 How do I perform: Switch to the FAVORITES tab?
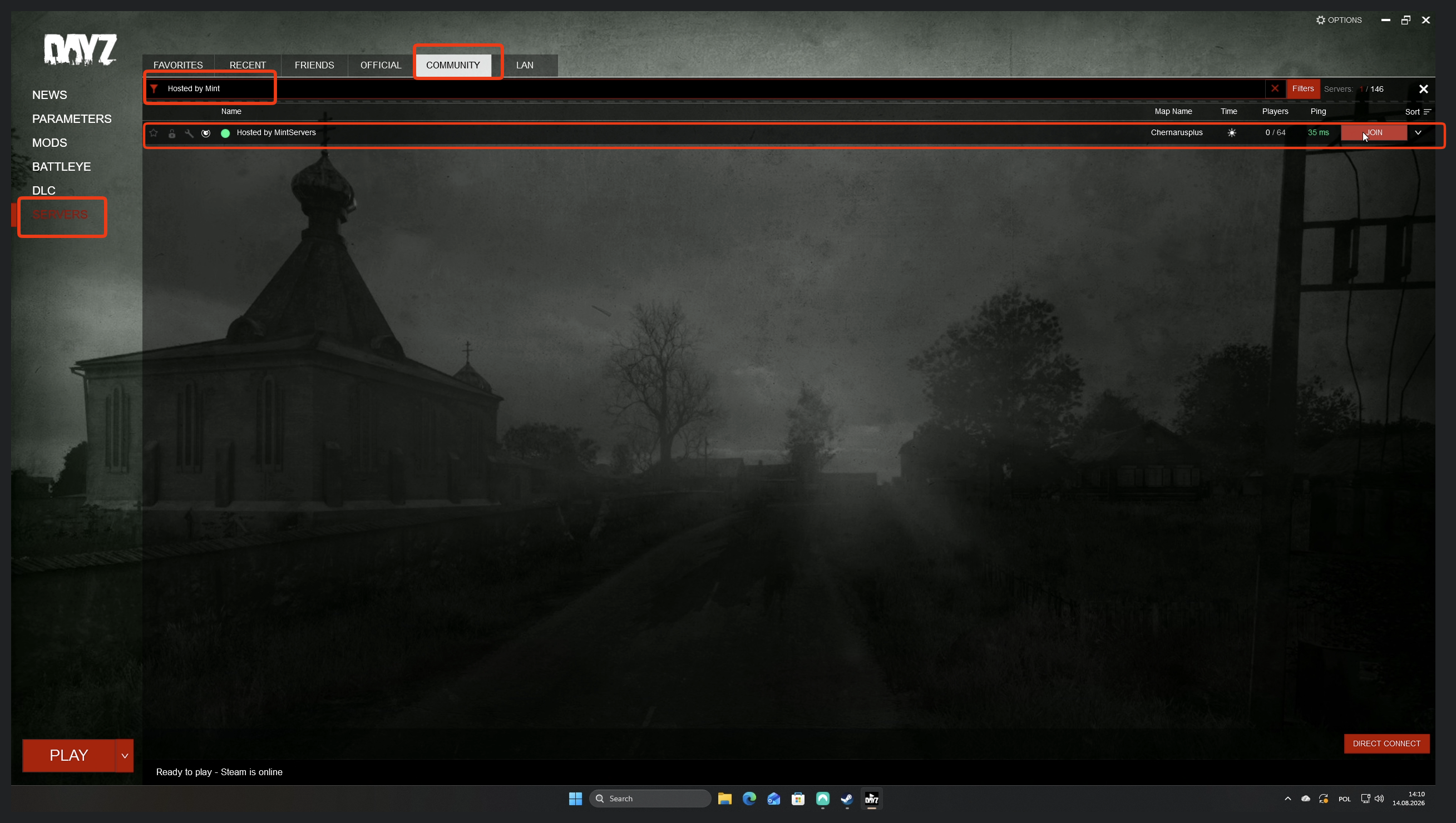click(178, 66)
